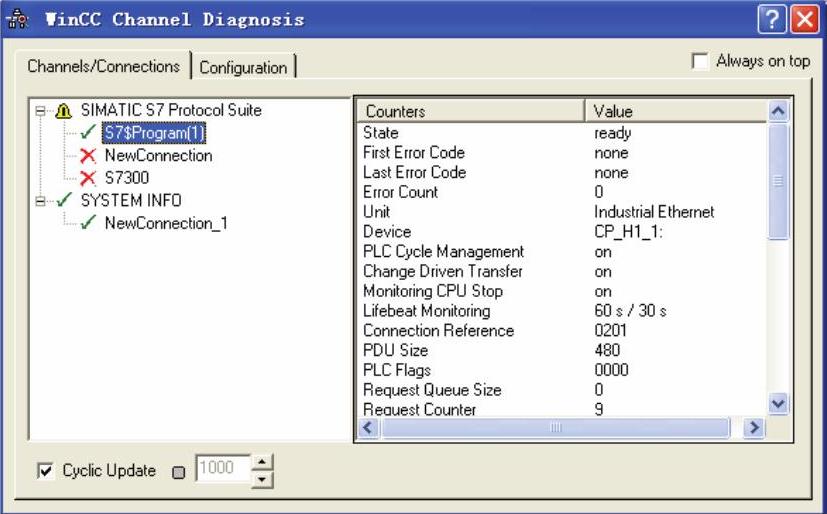This screenshot has height=514, width=827.
Task: Click the Value column header
Action: 677,111
